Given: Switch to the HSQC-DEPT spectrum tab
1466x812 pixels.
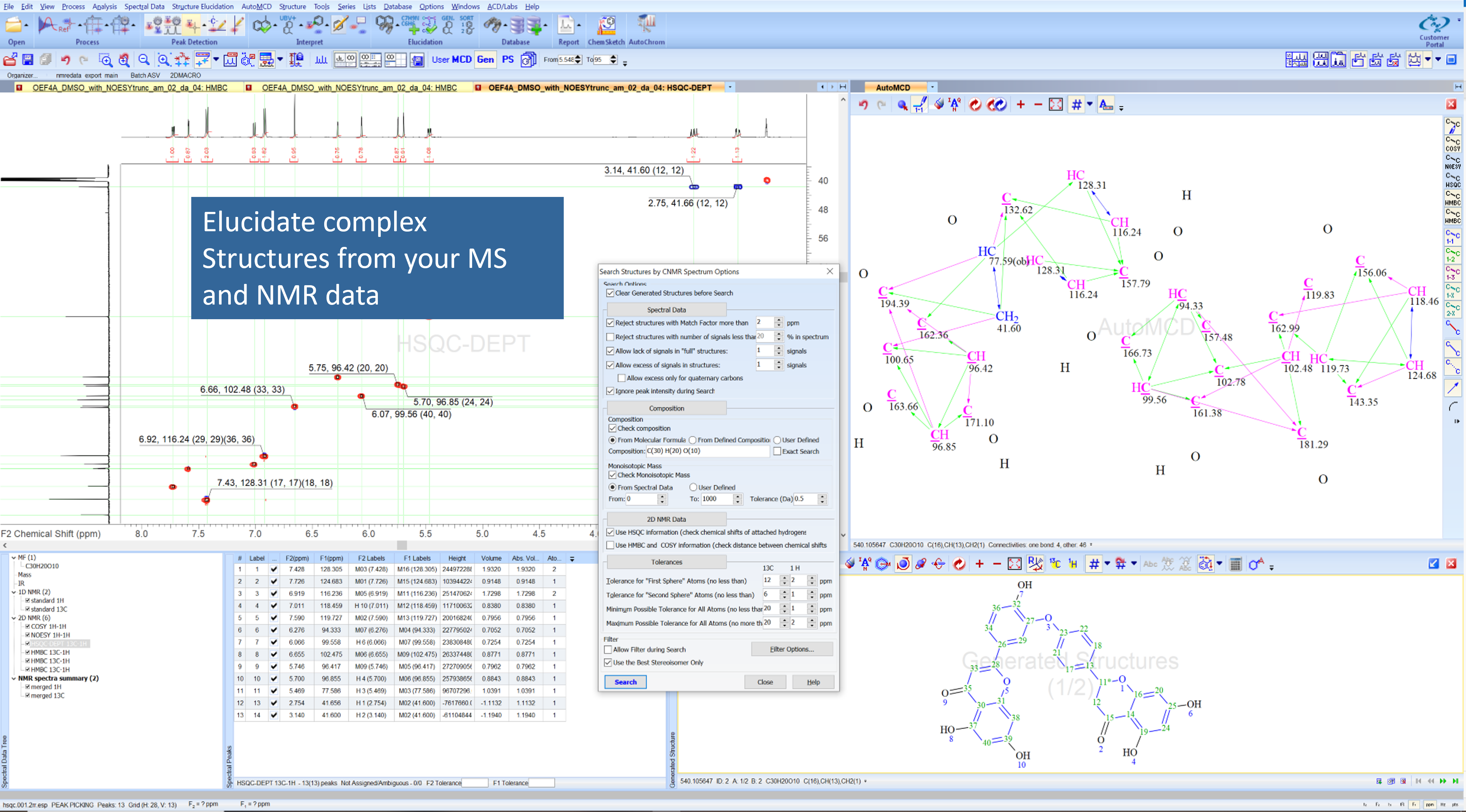Looking at the screenshot, I should tap(599, 88).
